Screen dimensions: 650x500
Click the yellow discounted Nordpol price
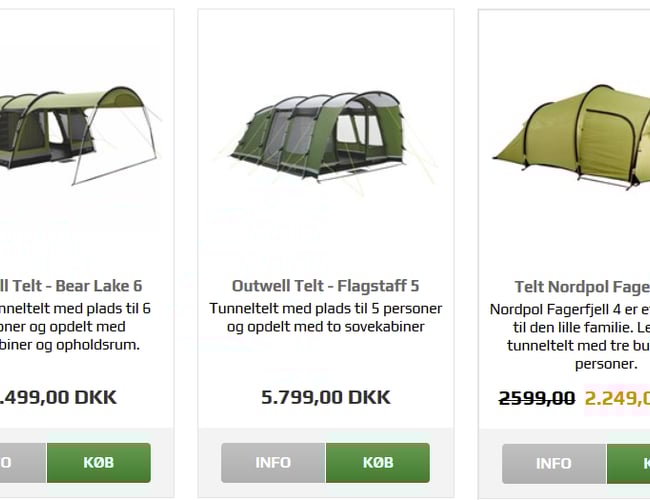[x=617, y=398]
